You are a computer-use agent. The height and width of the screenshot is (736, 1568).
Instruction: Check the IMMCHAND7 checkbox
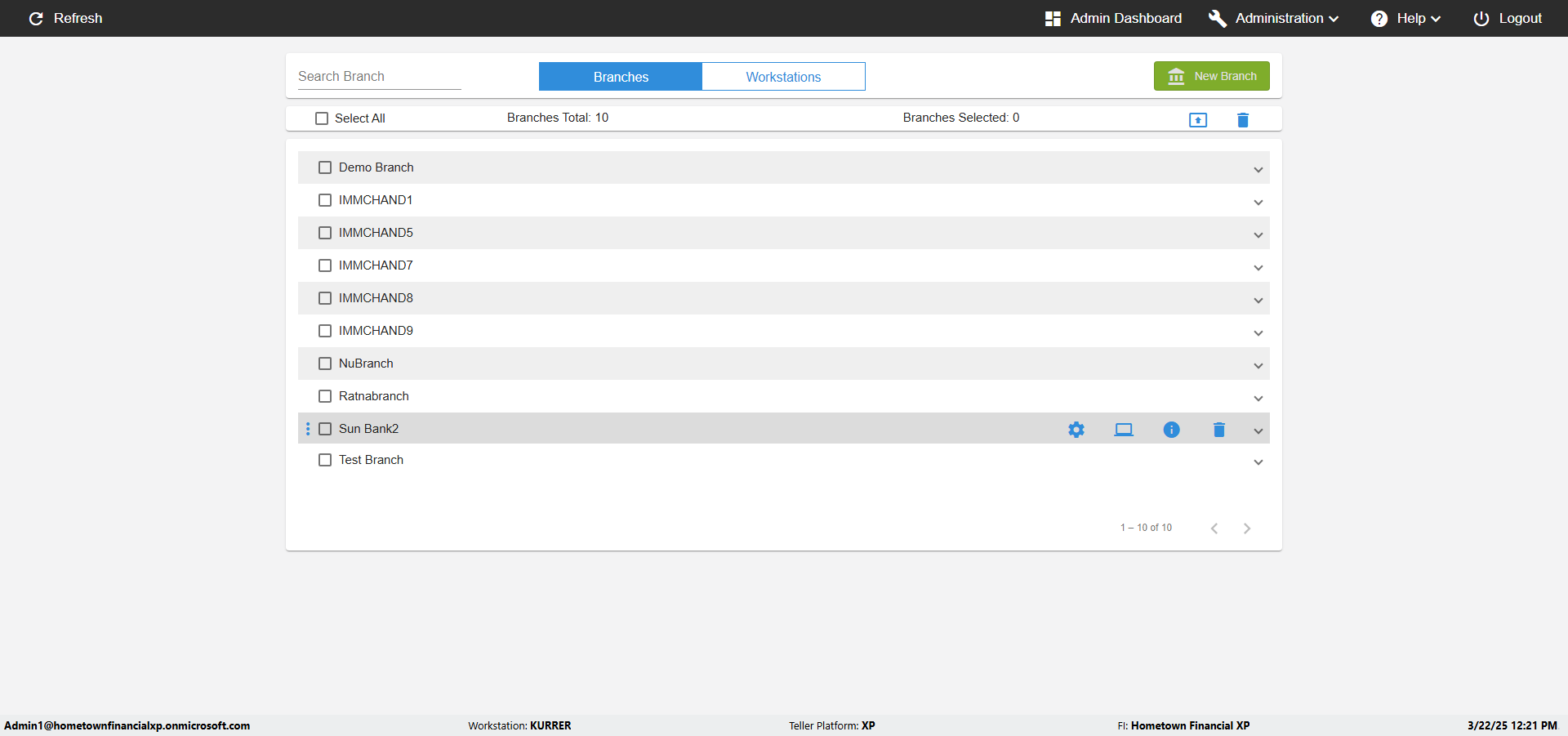325,265
